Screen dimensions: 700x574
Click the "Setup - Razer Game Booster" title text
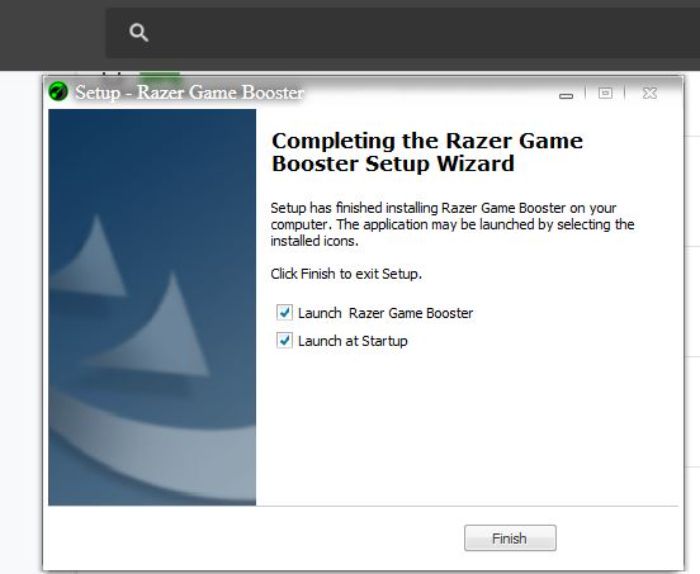click(x=189, y=92)
